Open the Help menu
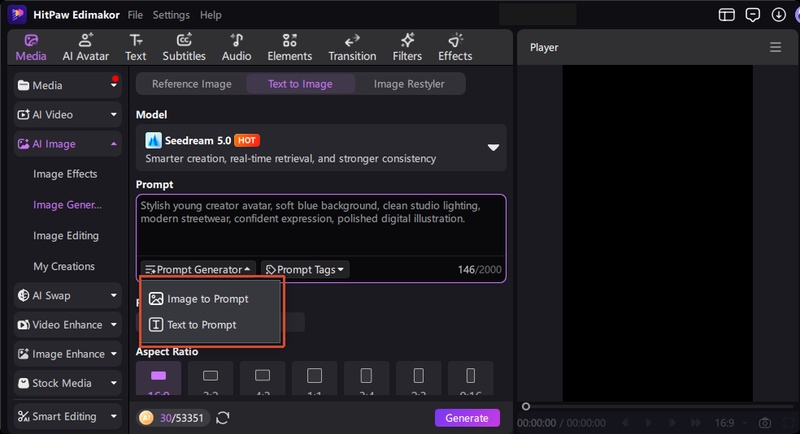The width and height of the screenshot is (800, 434). click(210, 15)
